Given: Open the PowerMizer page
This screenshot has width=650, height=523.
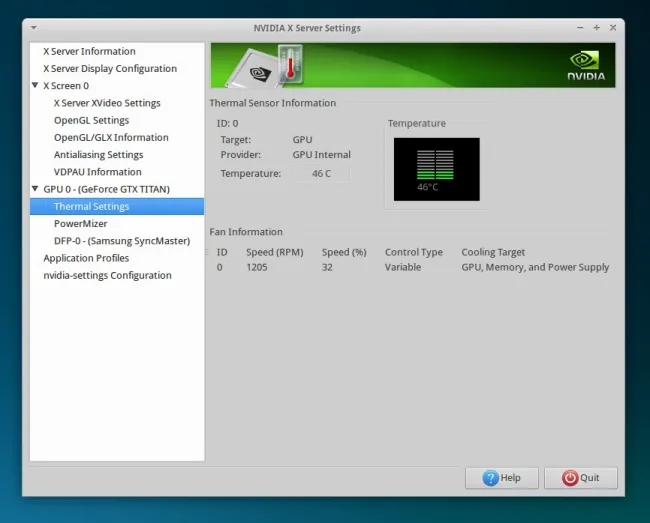Looking at the screenshot, I should [x=80, y=224].
